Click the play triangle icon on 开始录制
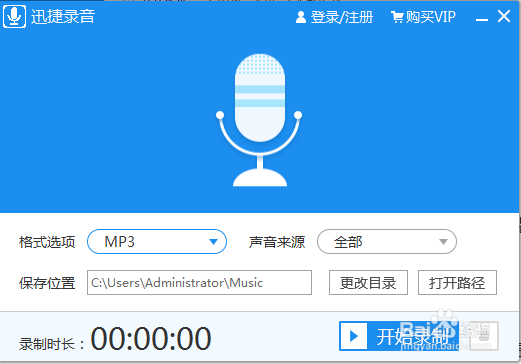Viewport: 521px width, 364px height. 354,336
